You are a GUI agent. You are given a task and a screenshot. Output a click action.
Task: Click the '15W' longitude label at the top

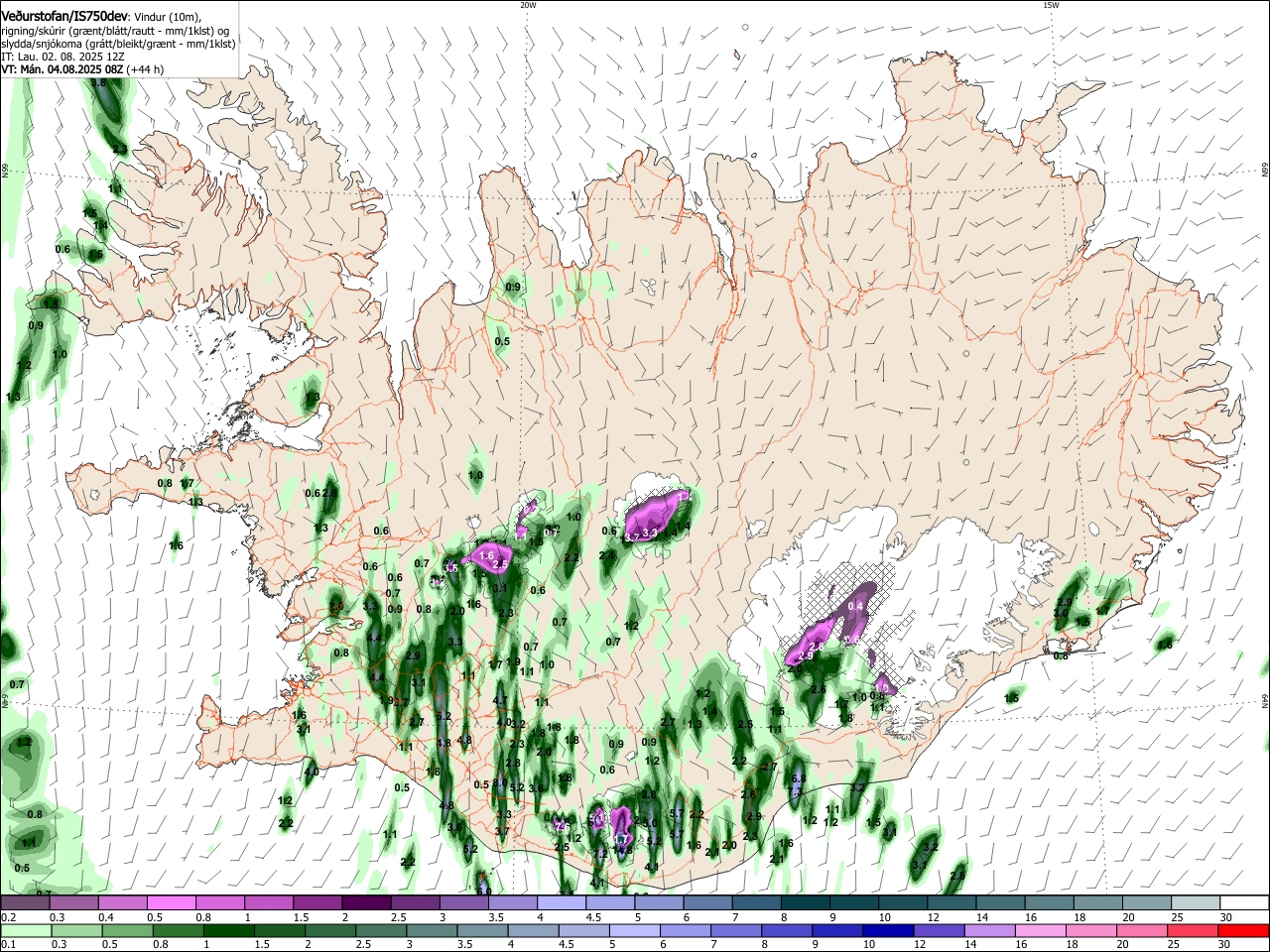point(1051,5)
